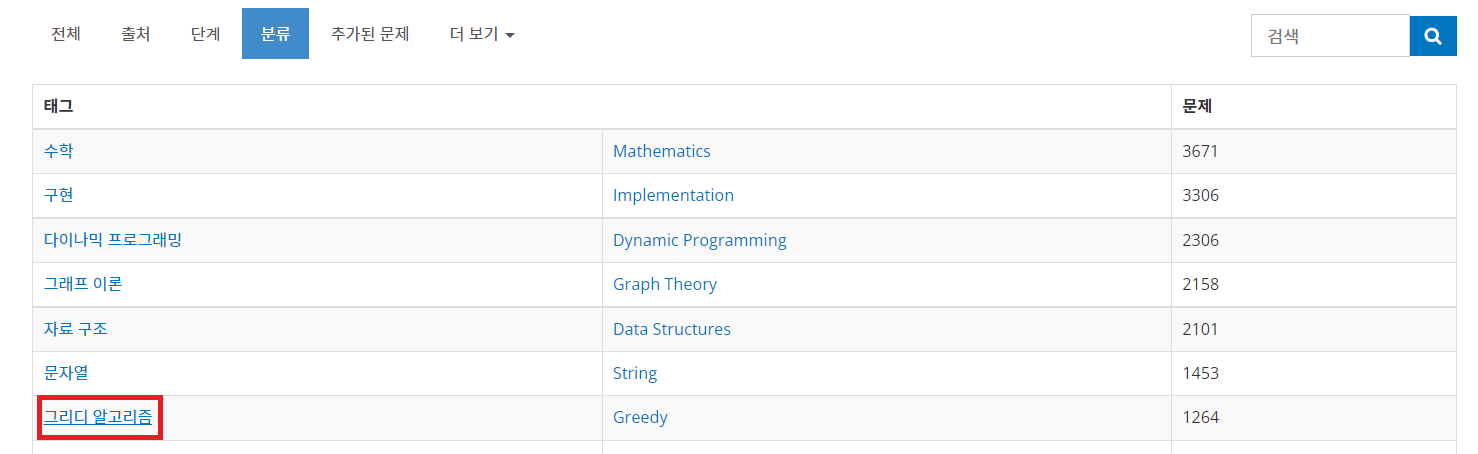Image resolution: width=1478 pixels, height=454 pixels.
Task: Select the 단계 tab
Action: (206, 34)
